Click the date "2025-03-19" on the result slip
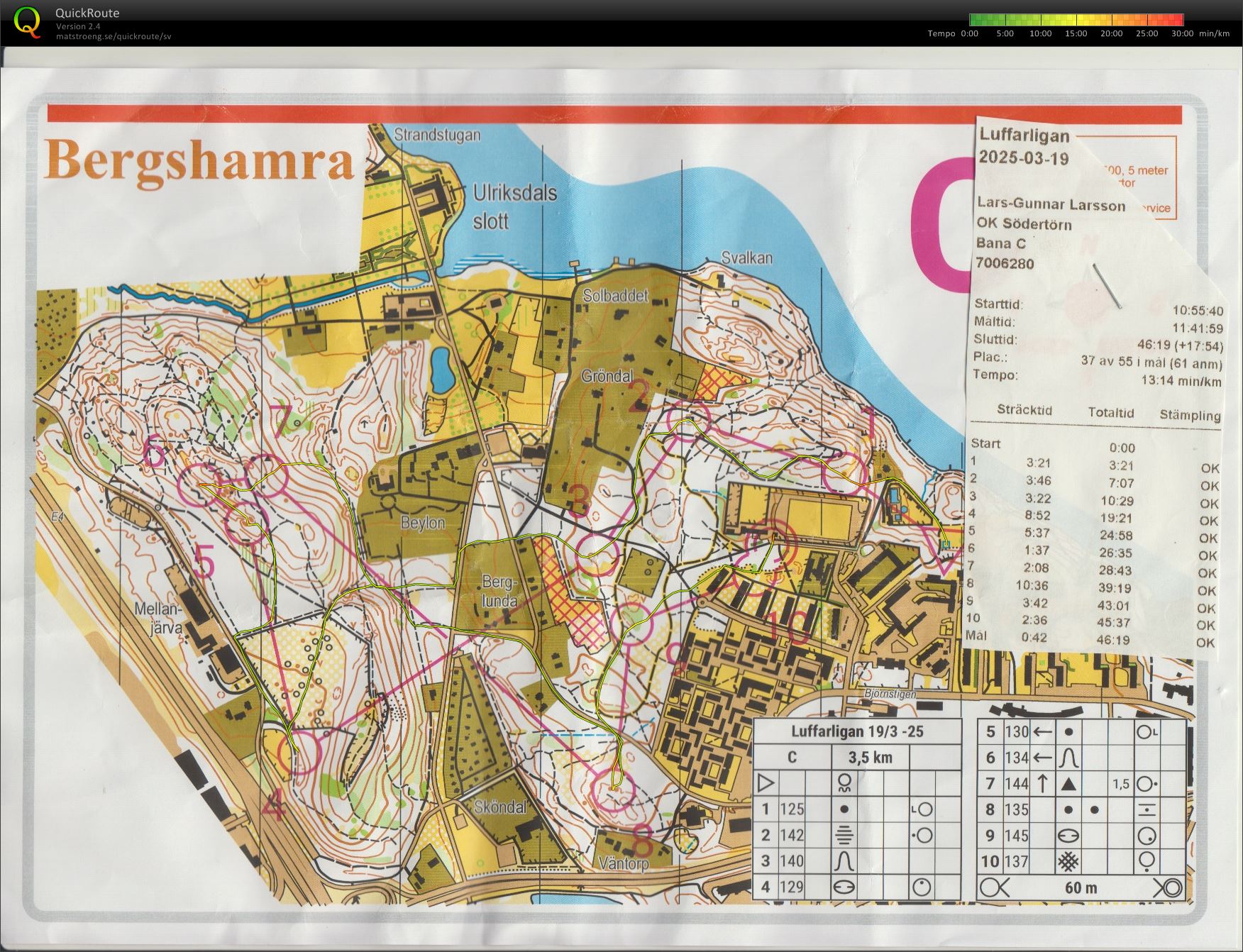Screen dimensions: 1243x952 (1024, 158)
